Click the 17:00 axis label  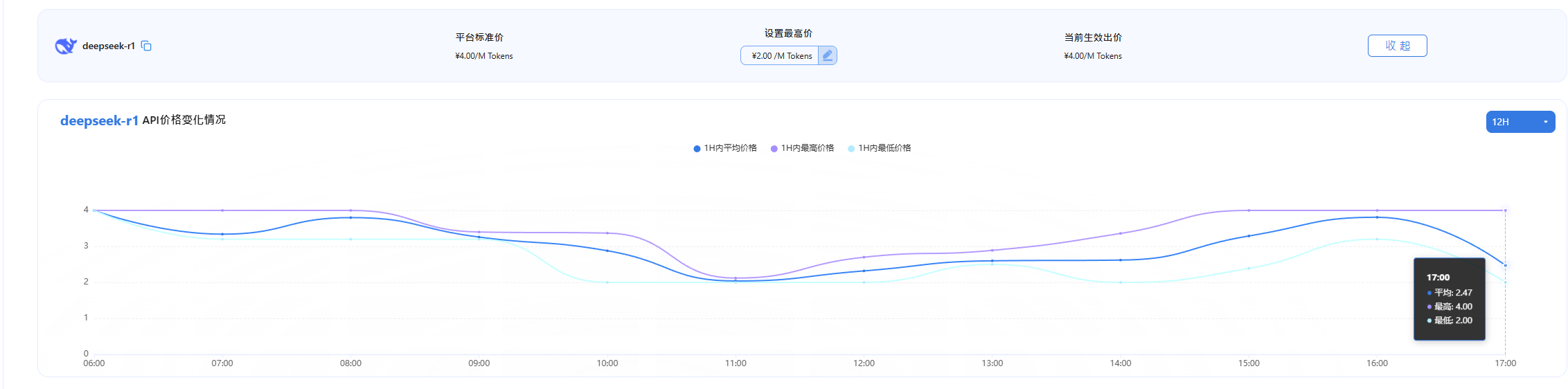pyautogui.click(x=1505, y=363)
